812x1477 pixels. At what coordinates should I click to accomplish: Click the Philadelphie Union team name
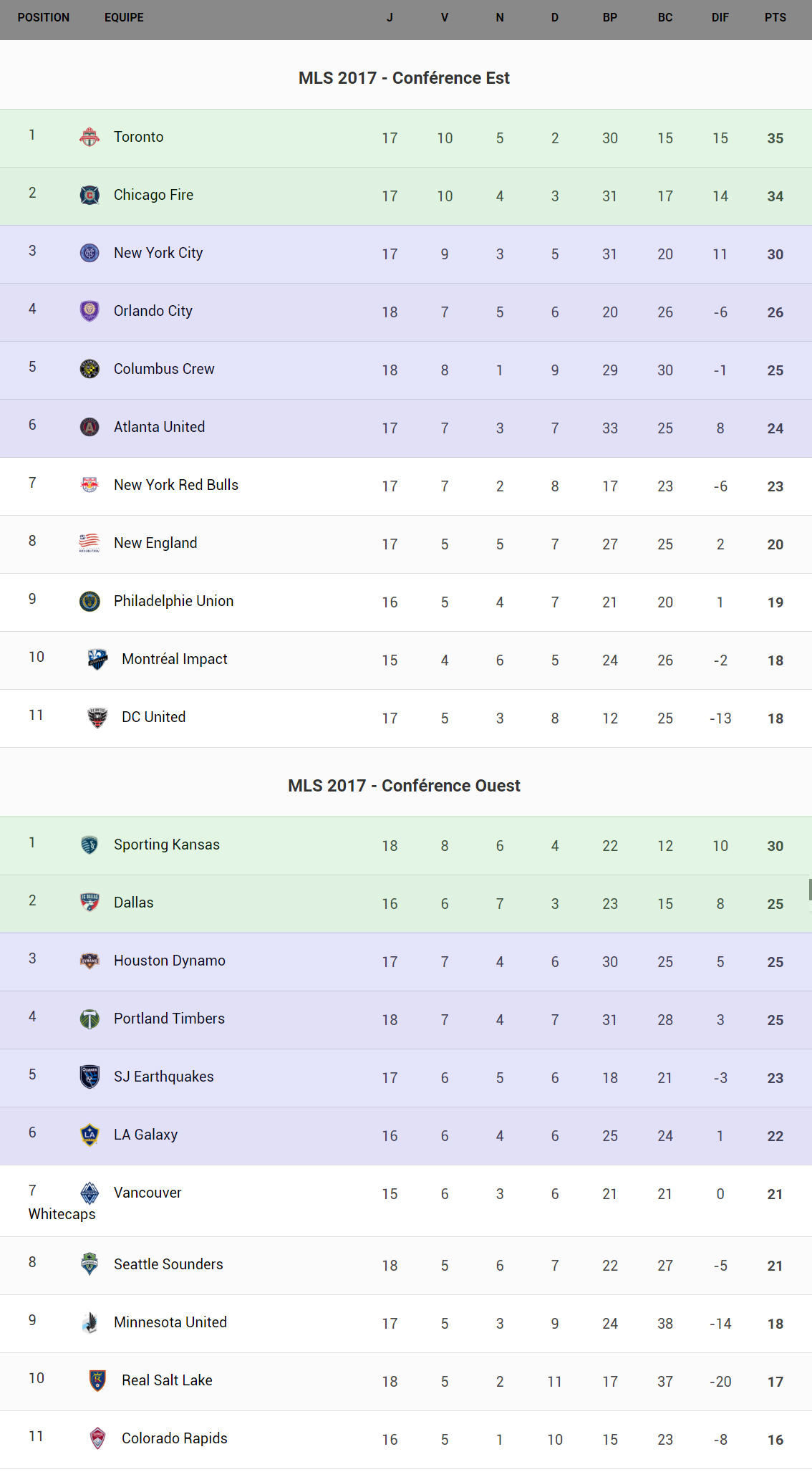coord(173,601)
